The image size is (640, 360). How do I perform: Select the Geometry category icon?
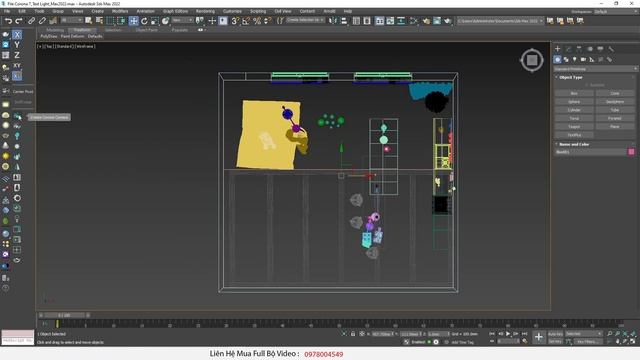pyautogui.click(x=558, y=60)
